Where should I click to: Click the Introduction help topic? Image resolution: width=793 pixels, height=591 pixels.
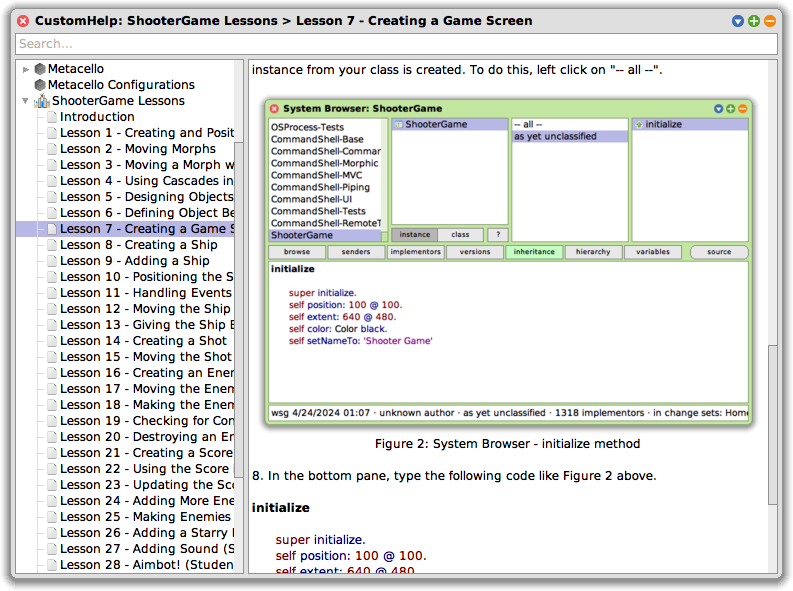[97, 117]
